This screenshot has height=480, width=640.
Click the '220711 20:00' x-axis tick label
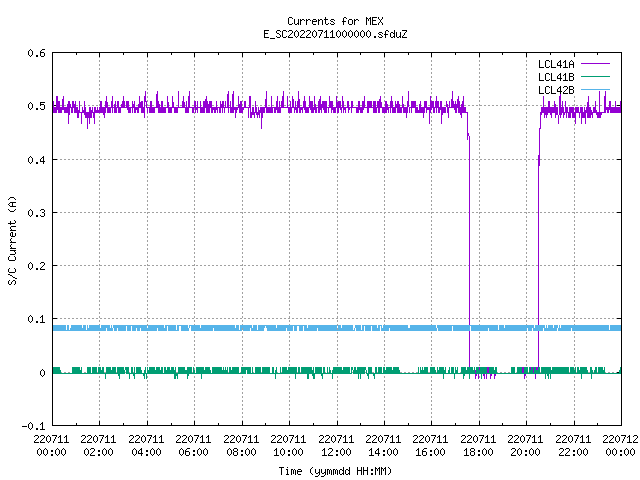click(x=525, y=446)
